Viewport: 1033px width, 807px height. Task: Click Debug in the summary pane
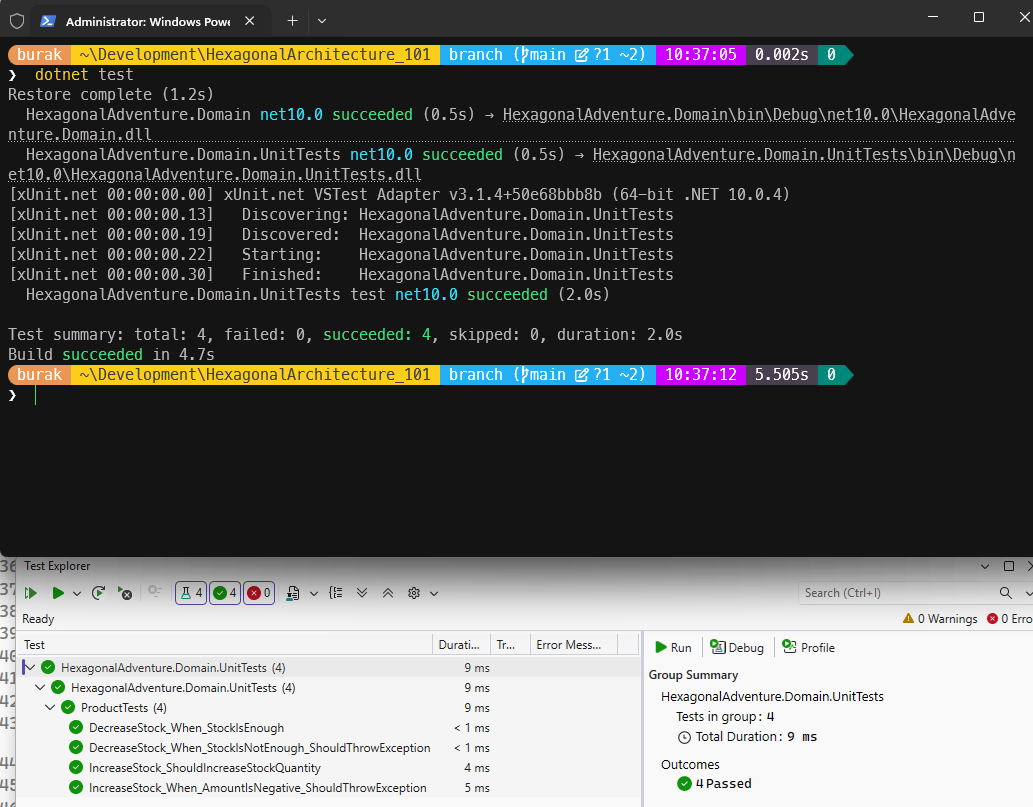pos(736,647)
